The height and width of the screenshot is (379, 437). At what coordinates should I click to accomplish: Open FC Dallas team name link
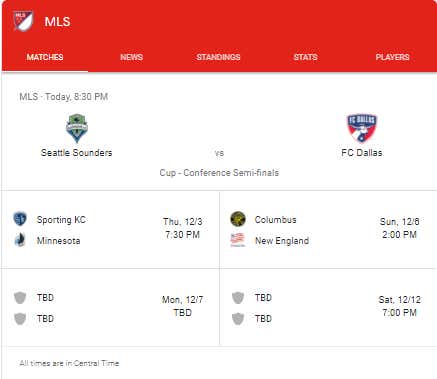click(362, 153)
